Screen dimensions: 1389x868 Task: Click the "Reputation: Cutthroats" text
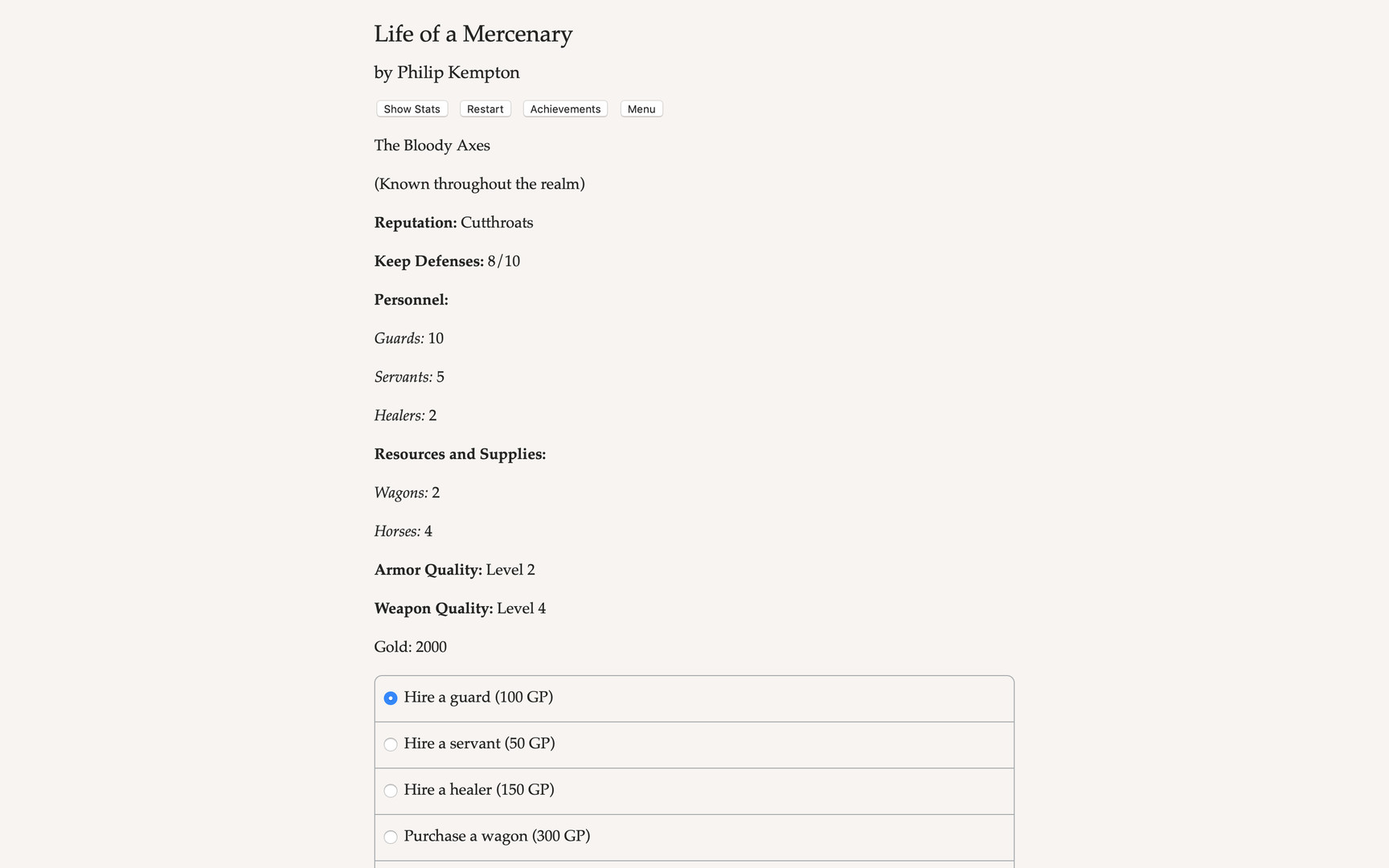point(453,223)
